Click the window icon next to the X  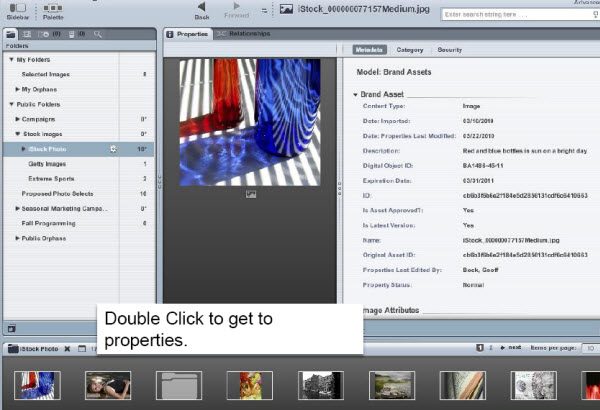[82, 349]
